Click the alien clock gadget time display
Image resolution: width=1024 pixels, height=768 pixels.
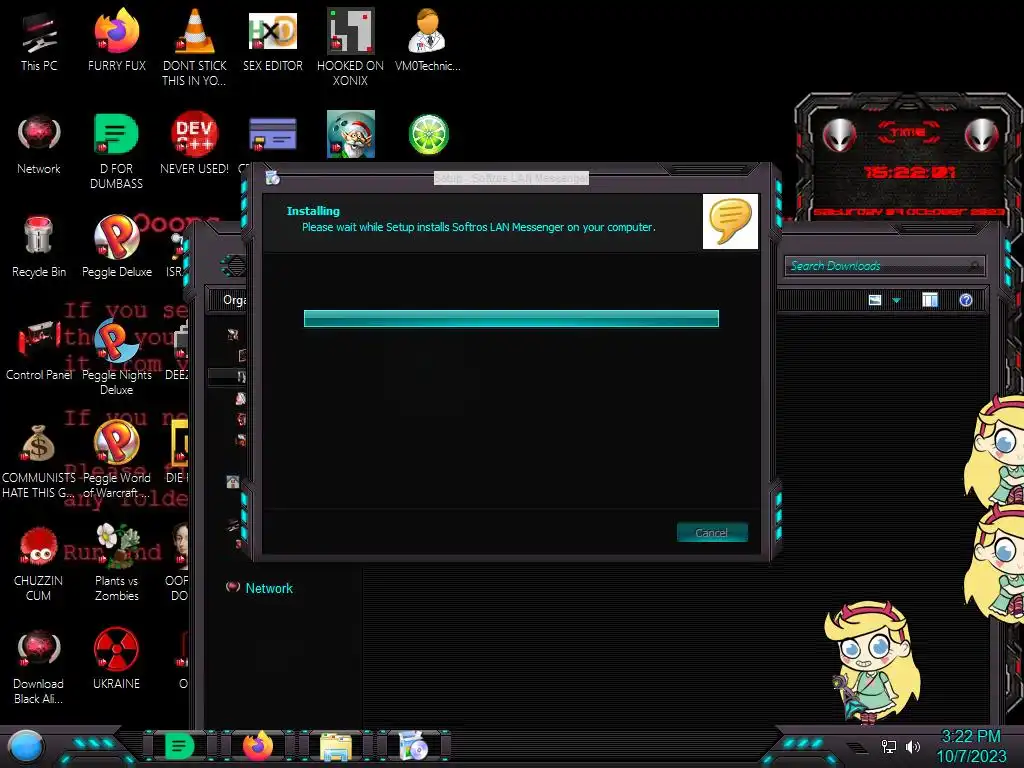pyautogui.click(x=910, y=172)
